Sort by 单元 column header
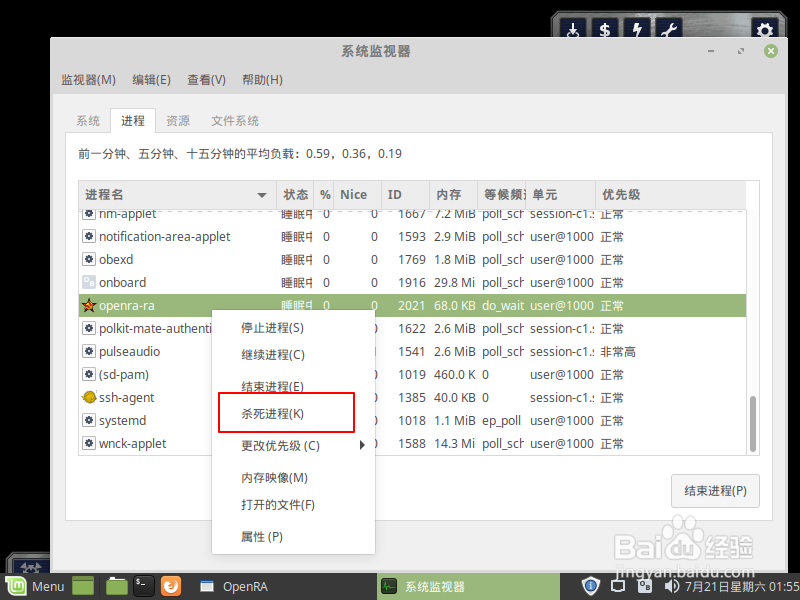Image resolution: width=800 pixels, height=600 pixels. click(560, 194)
